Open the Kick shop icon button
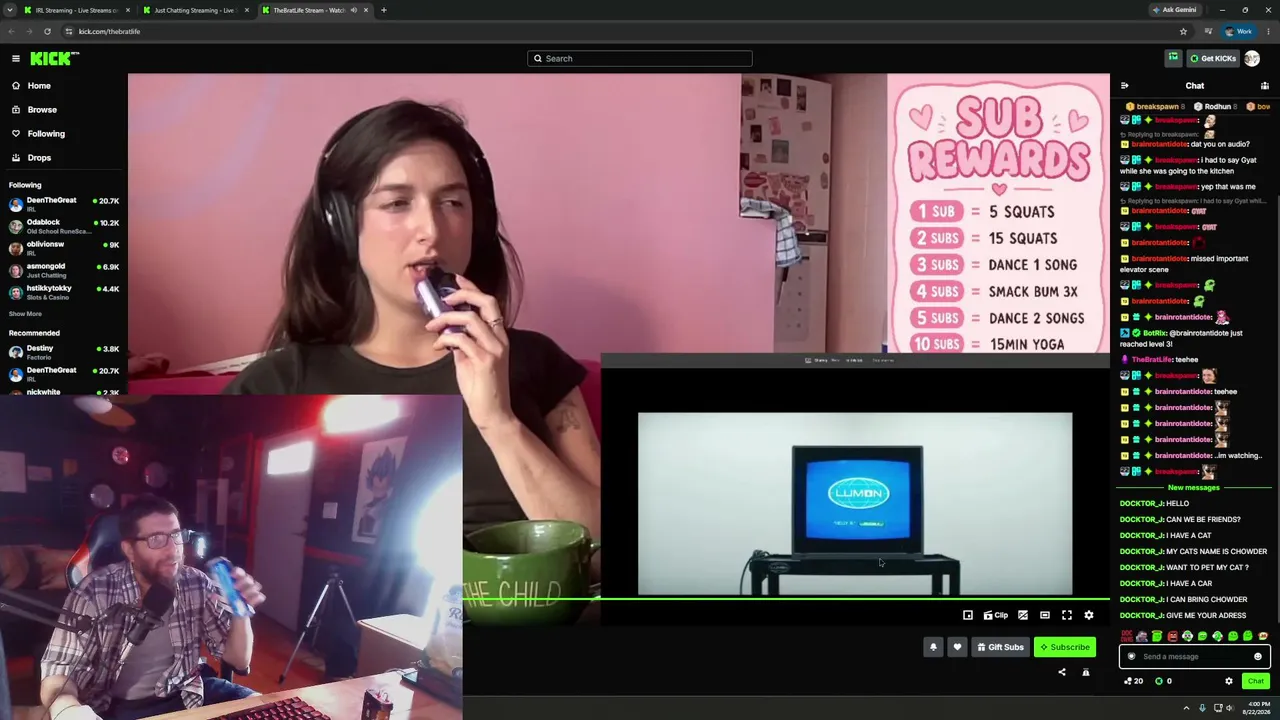1280x720 pixels. pyautogui.click(x=1173, y=58)
